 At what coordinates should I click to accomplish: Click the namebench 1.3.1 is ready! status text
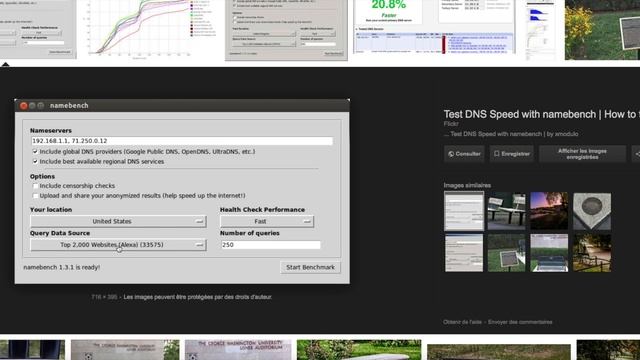[62, 267]
